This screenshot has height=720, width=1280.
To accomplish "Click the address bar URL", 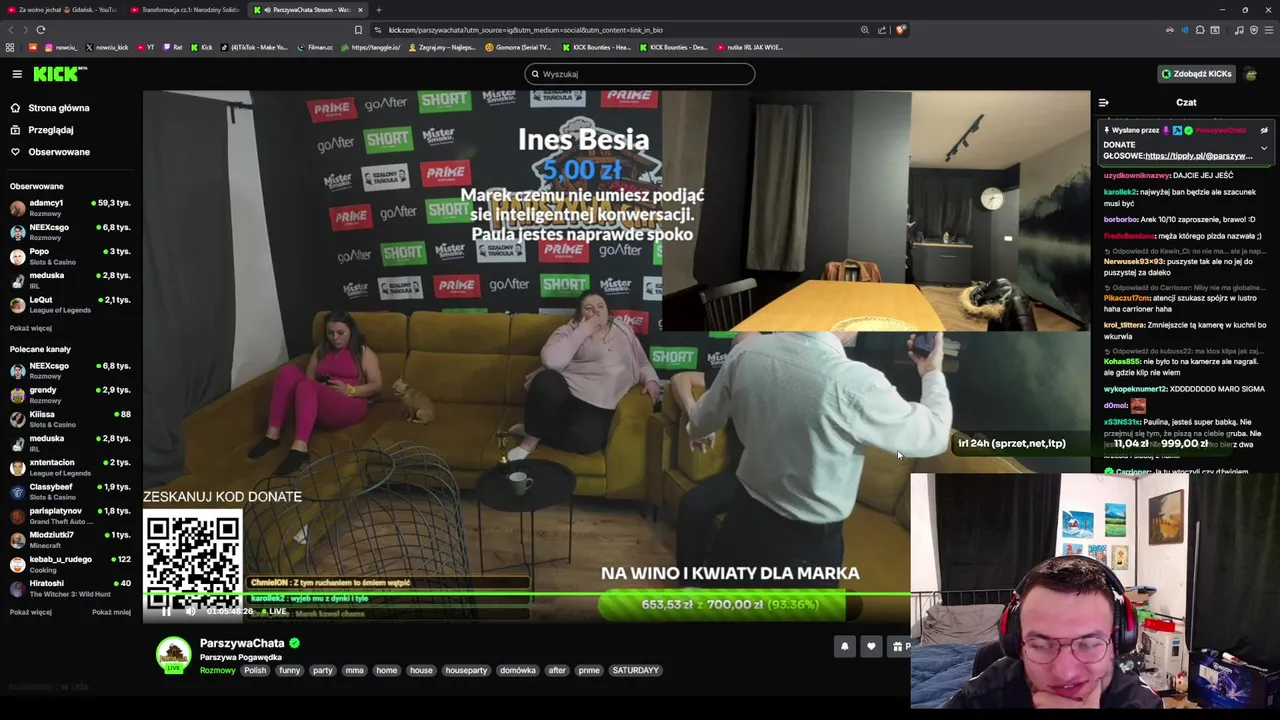I will click(x=526, y=30).
